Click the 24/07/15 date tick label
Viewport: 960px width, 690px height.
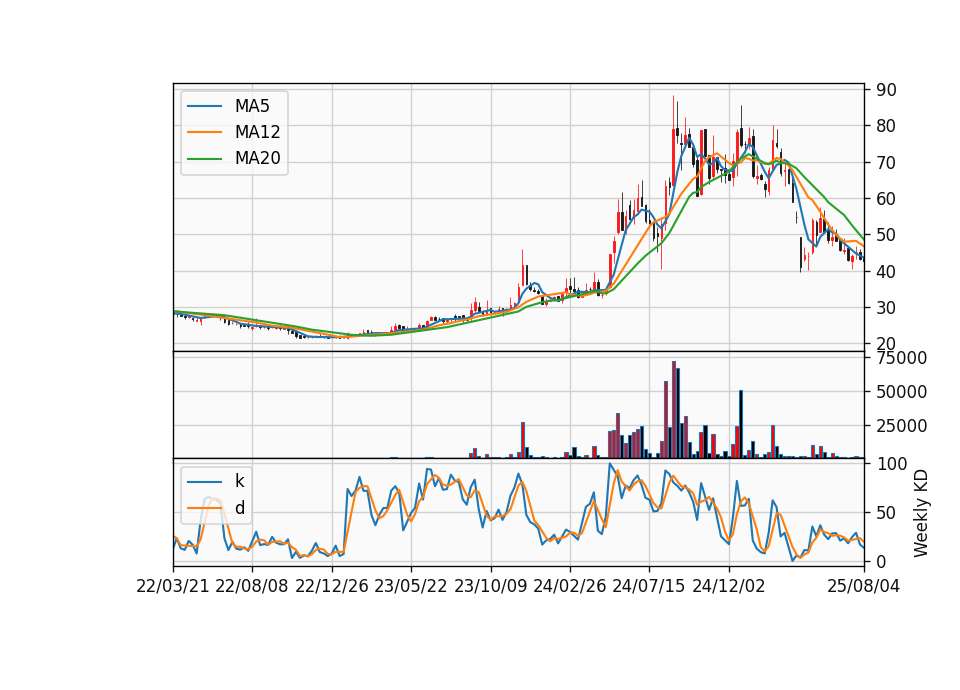[649, 586]
